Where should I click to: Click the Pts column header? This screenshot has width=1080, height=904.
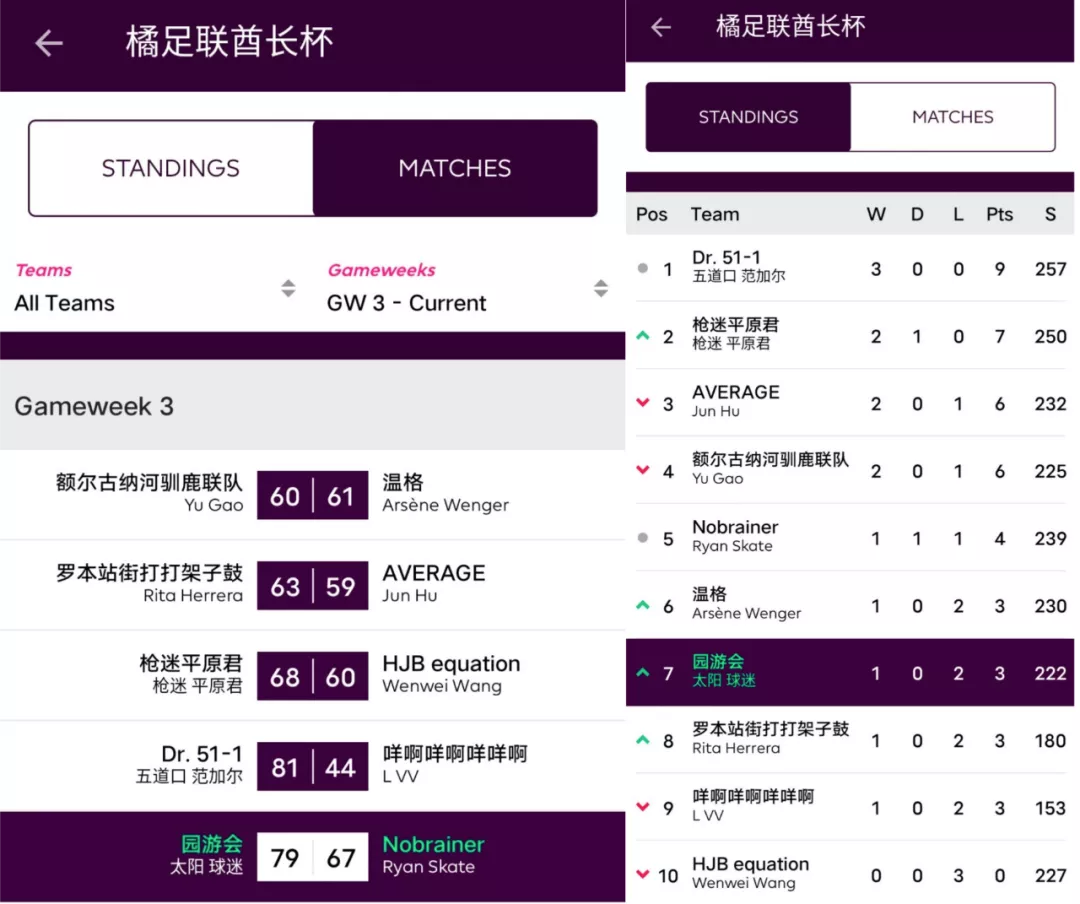click(x=999, y=214)
